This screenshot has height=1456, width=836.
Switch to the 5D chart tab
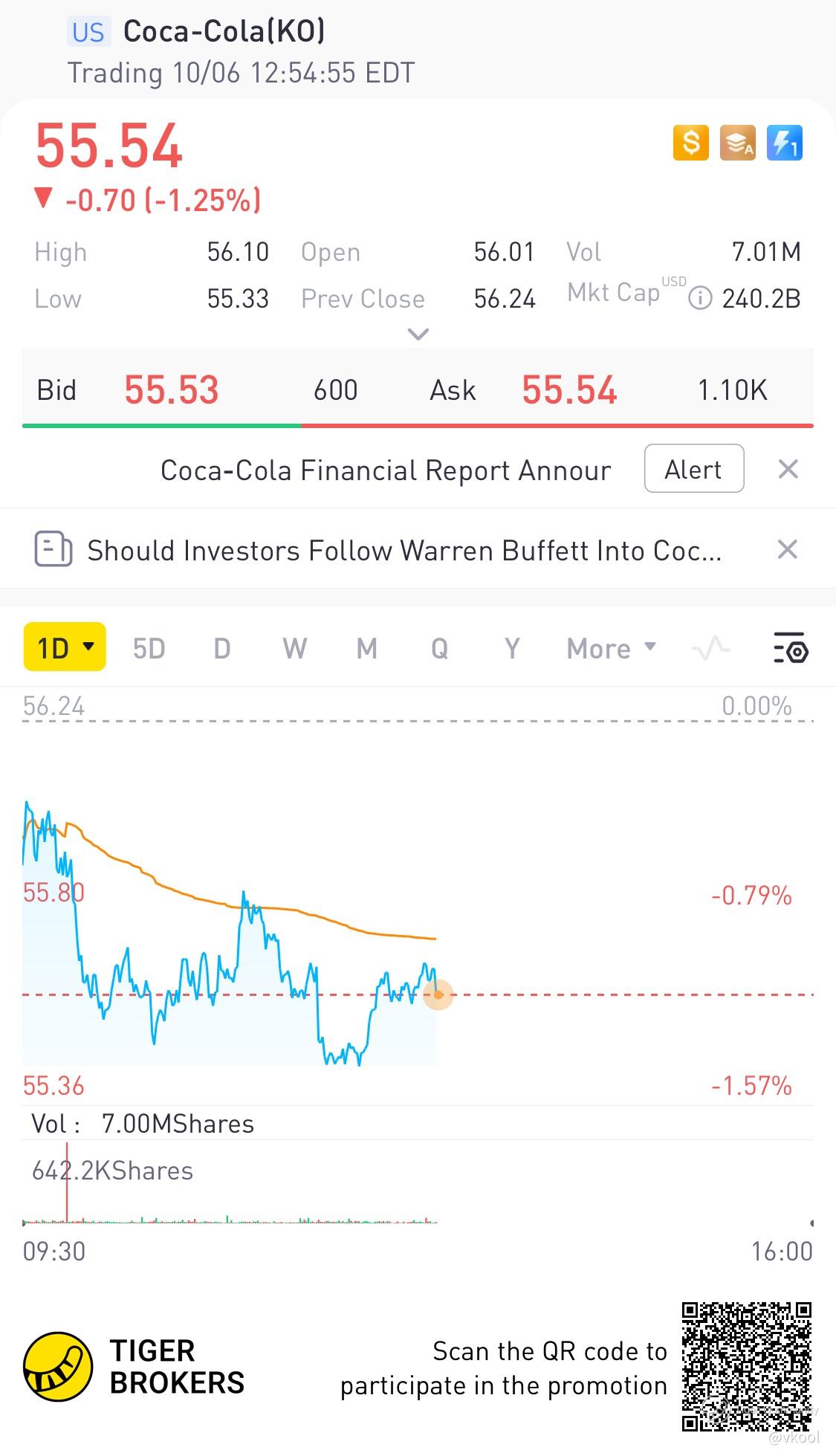(149, 648)
